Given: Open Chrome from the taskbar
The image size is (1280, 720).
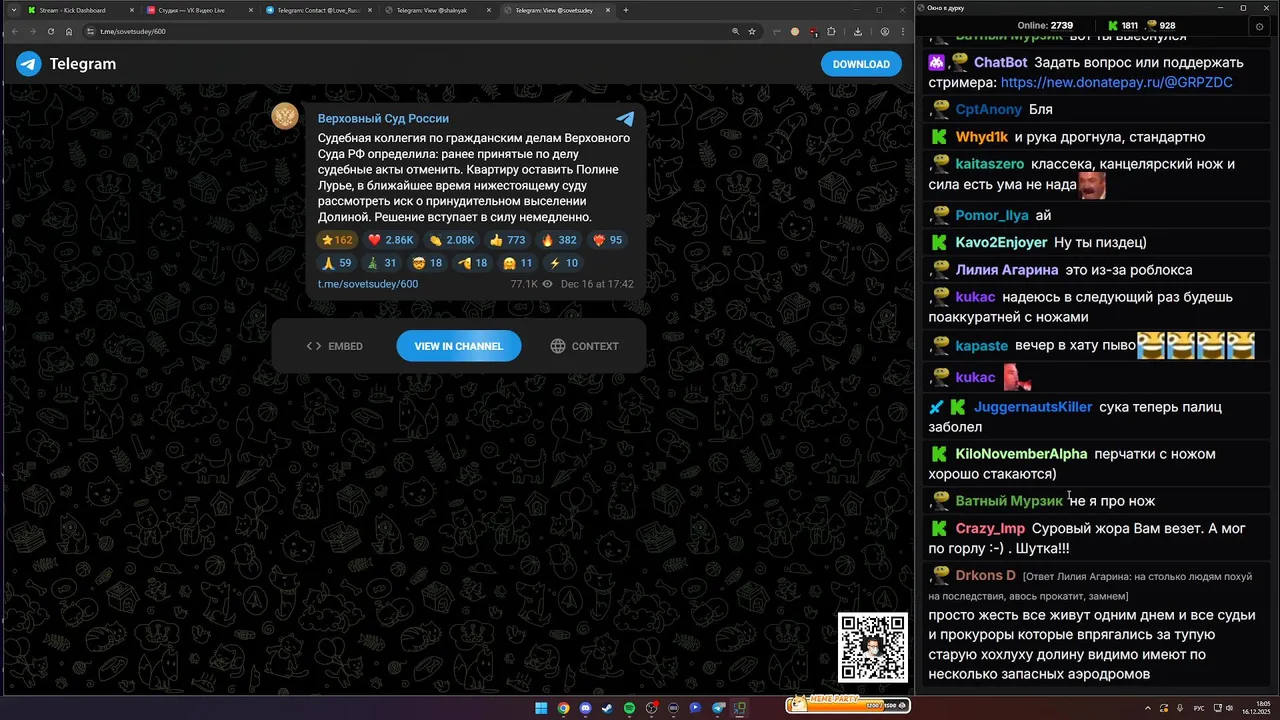Looking at the screenshot, I should (x=563, y=708).
